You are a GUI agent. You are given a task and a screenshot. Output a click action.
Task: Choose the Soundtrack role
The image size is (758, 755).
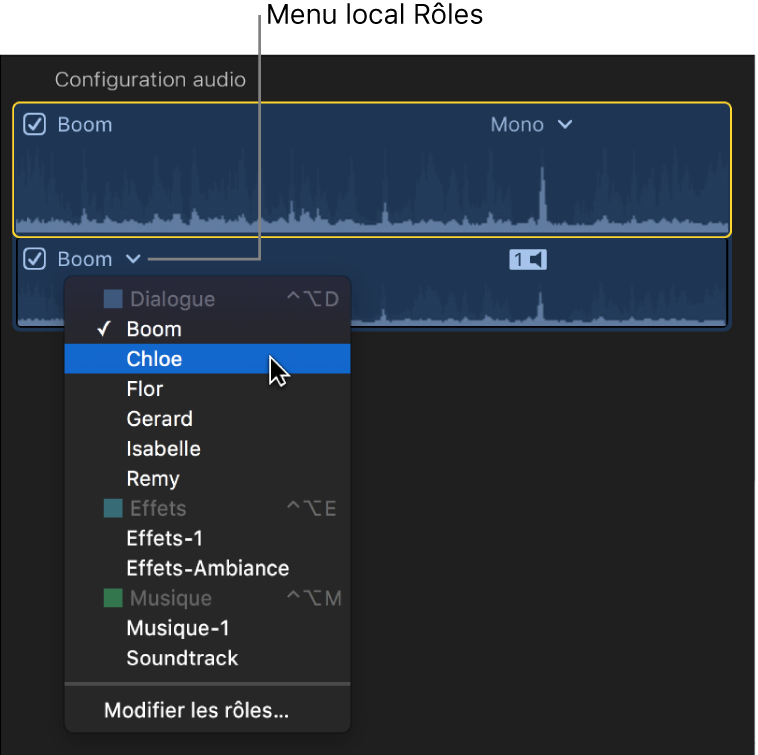182,658
